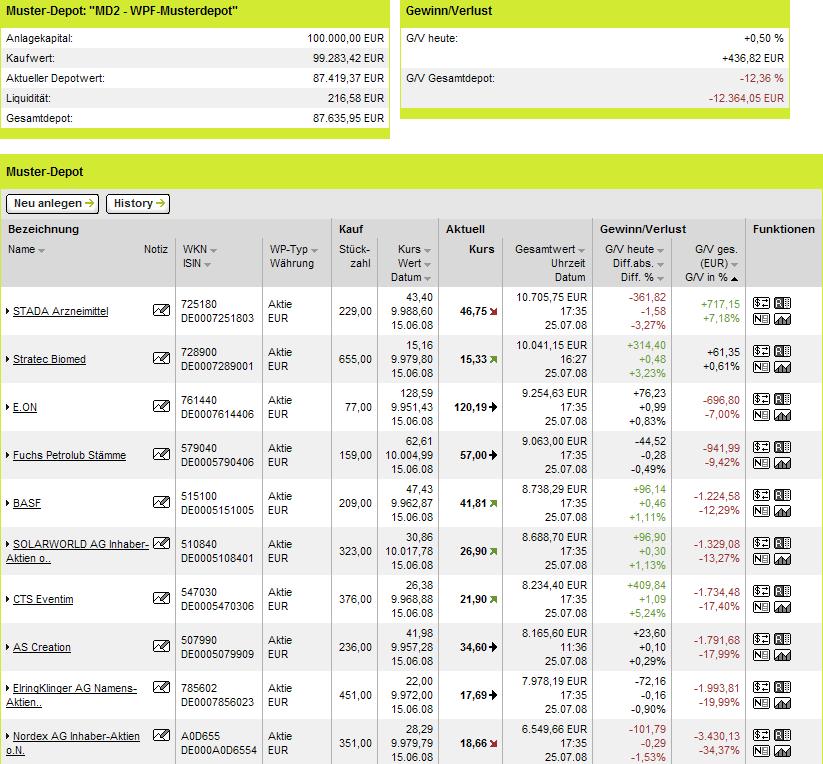Sort by WKN column arrow

213,251
